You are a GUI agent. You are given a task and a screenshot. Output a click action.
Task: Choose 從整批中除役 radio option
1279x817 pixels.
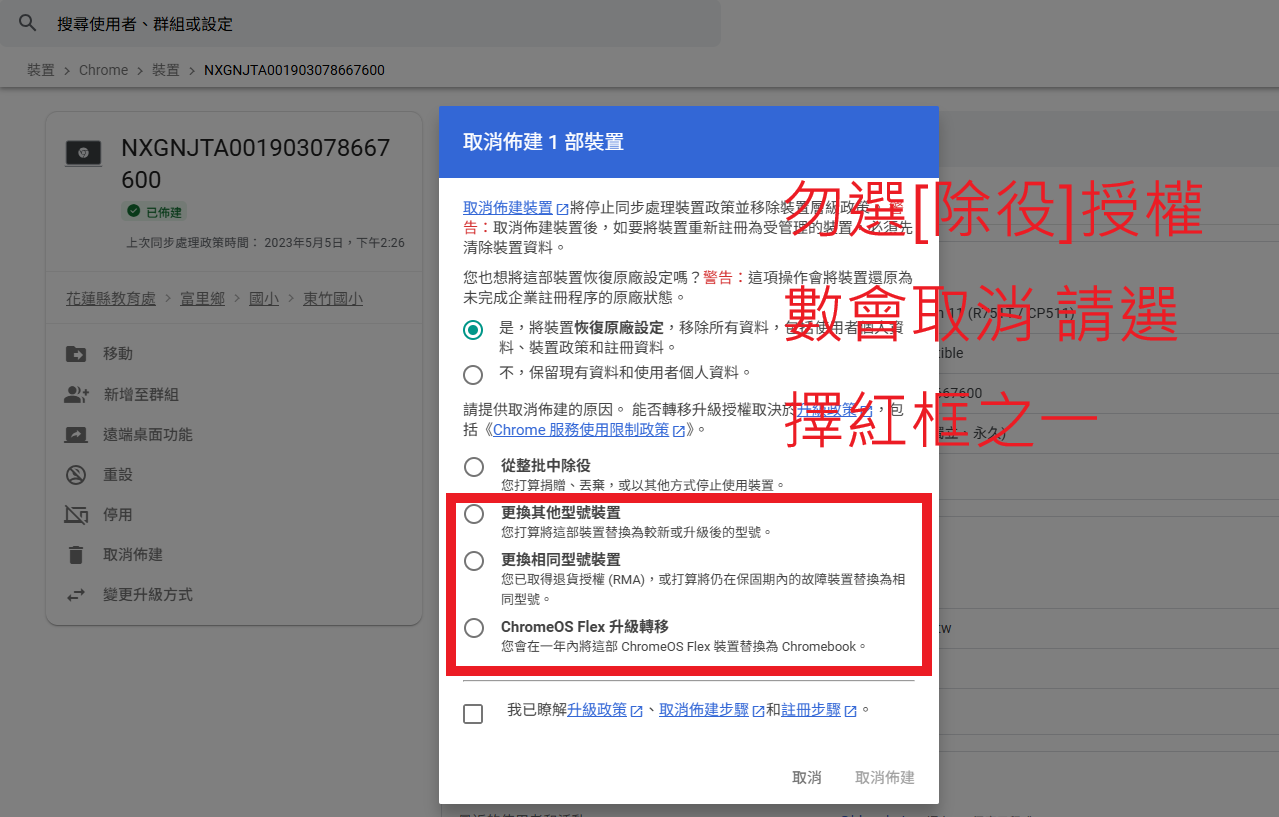(473, 467)
